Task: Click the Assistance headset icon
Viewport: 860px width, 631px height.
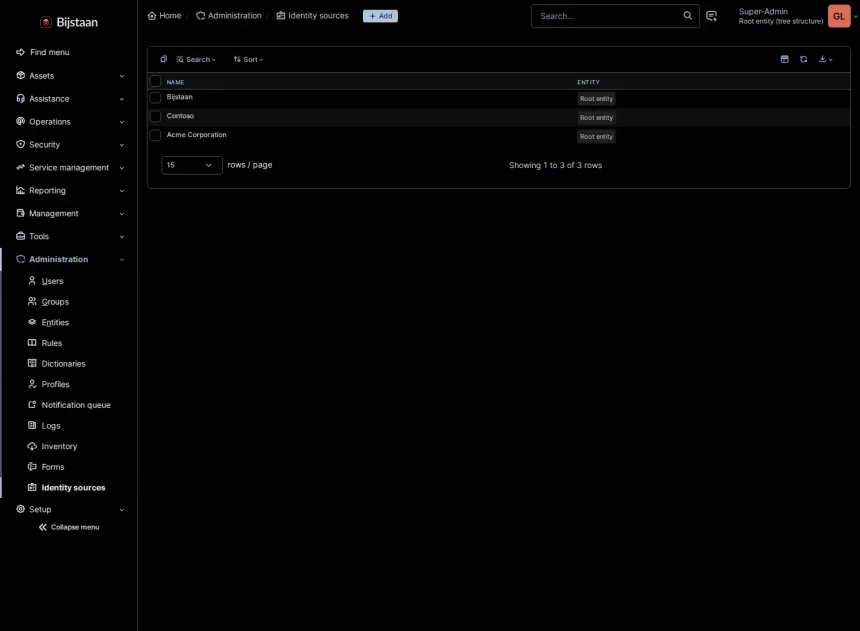Action: click(20, 98)
